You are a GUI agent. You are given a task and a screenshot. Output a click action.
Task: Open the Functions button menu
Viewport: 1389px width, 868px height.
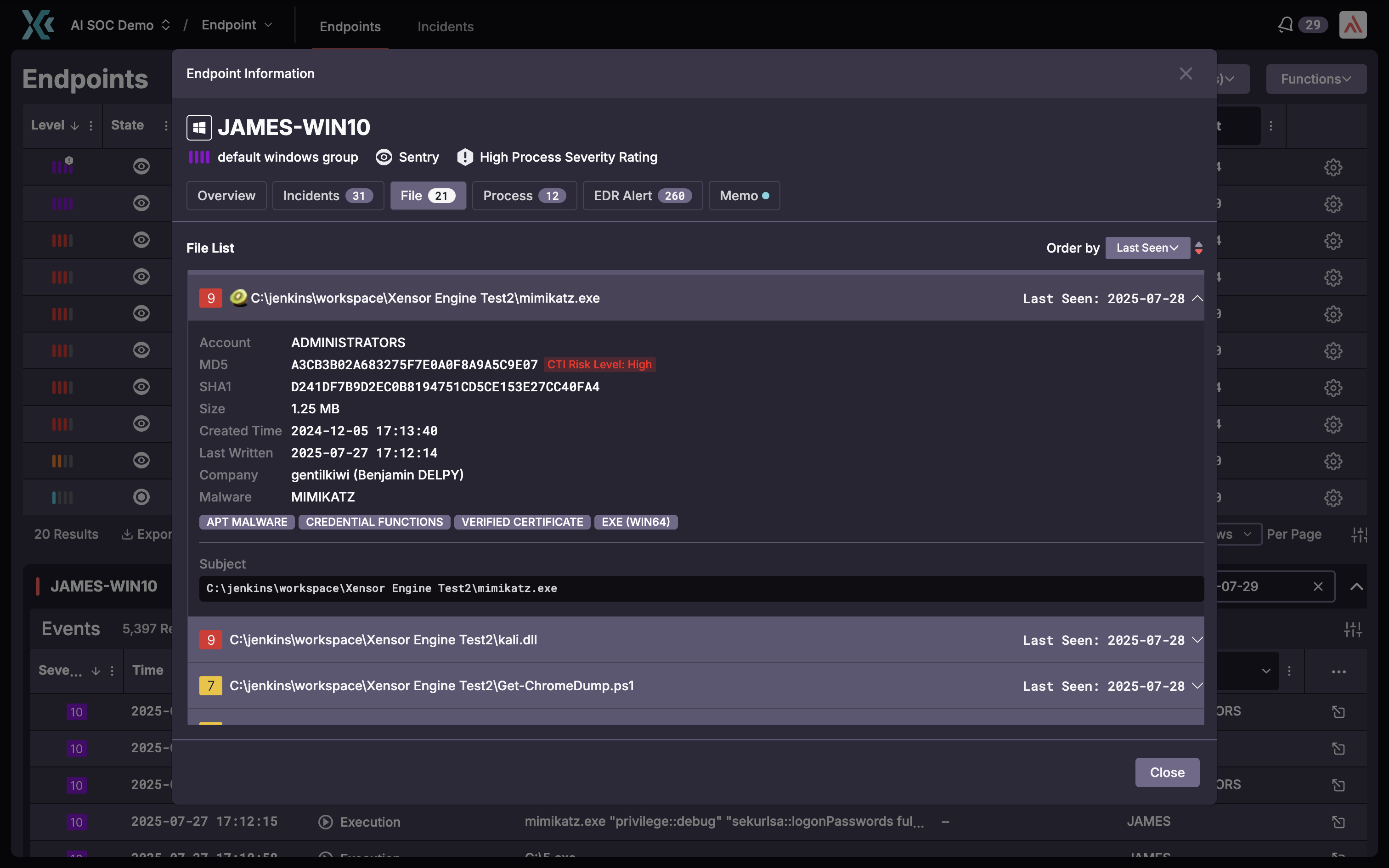tap(1315, 79)
